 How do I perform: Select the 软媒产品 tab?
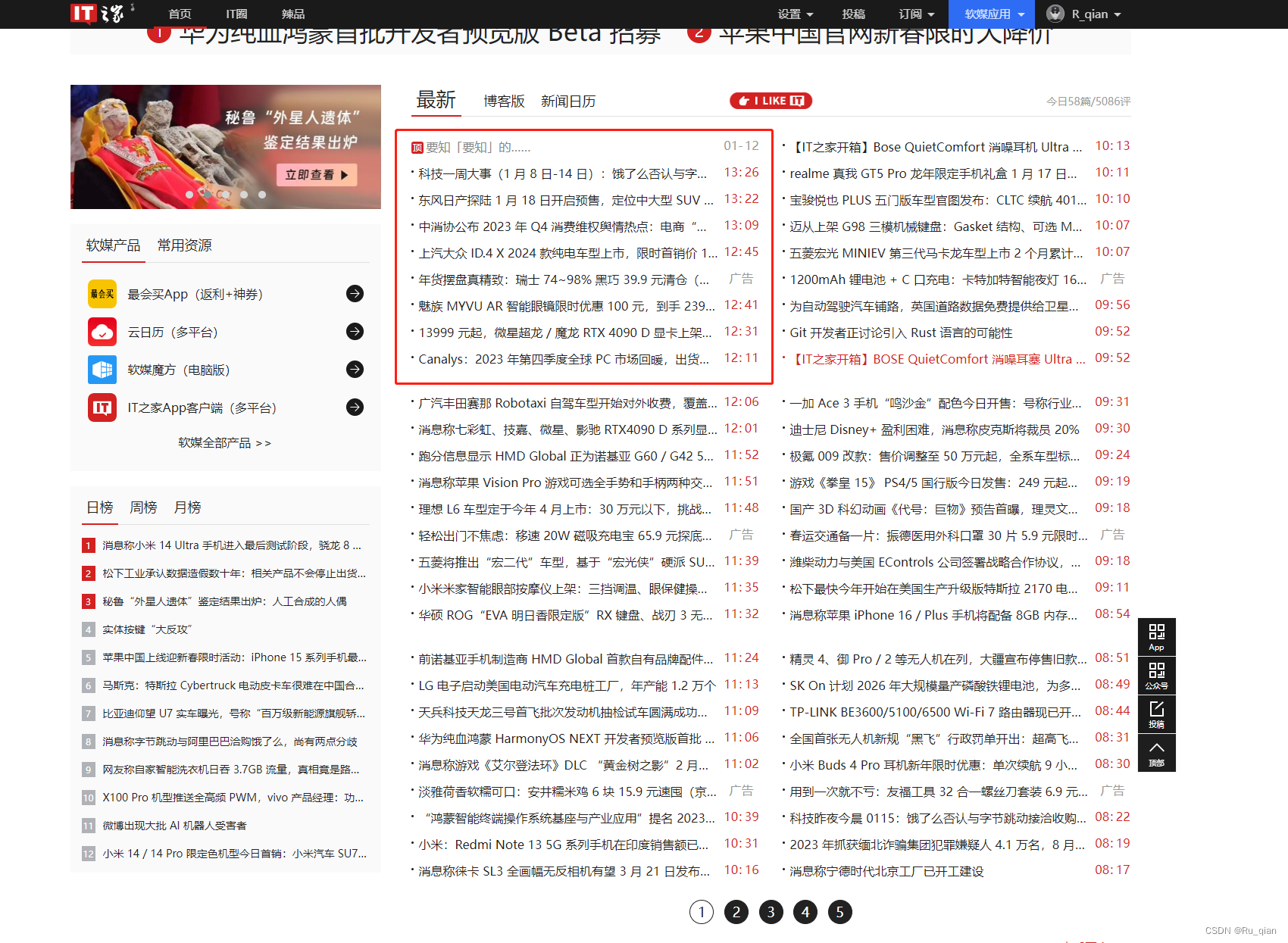pos(113,245)
